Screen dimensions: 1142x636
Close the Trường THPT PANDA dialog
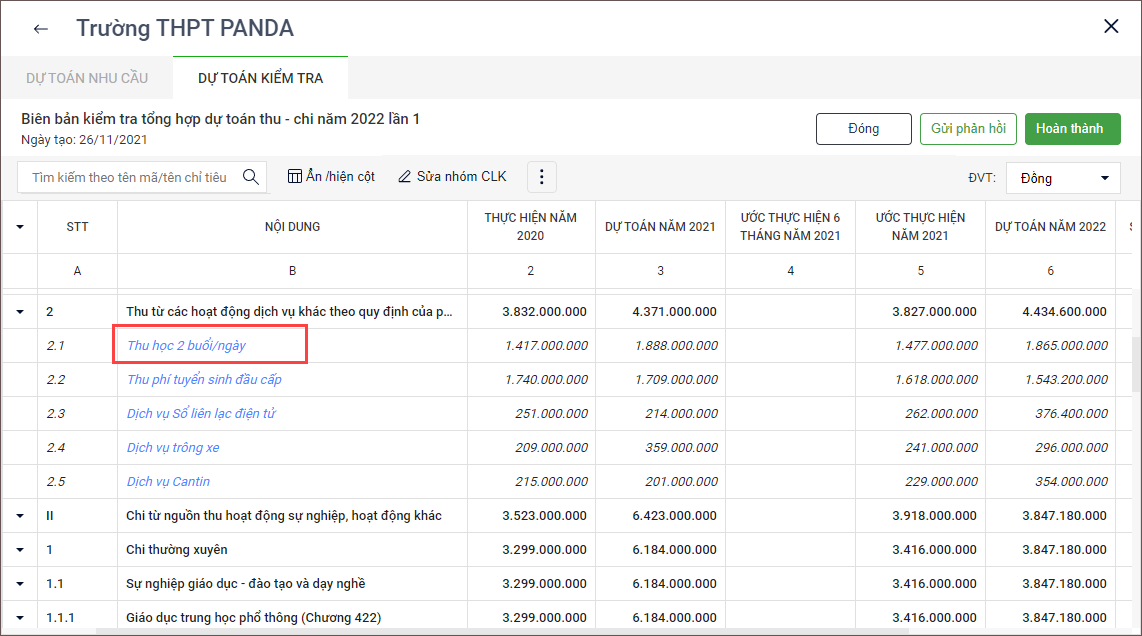click(1111, 27)
